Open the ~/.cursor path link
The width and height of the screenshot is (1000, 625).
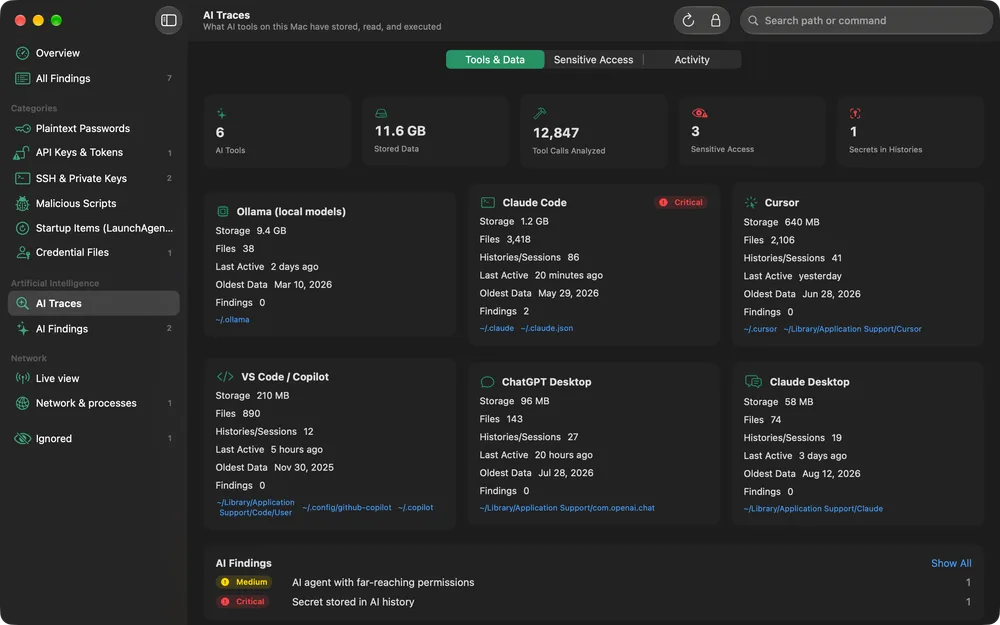tap(760, 329)
